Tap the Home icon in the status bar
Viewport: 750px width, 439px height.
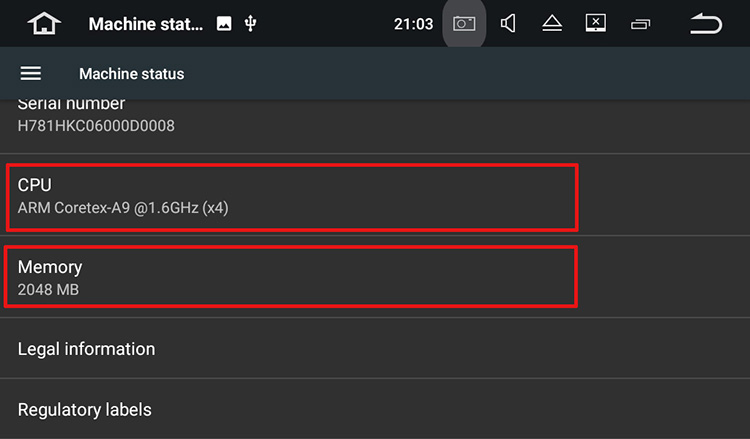point(44,24)
